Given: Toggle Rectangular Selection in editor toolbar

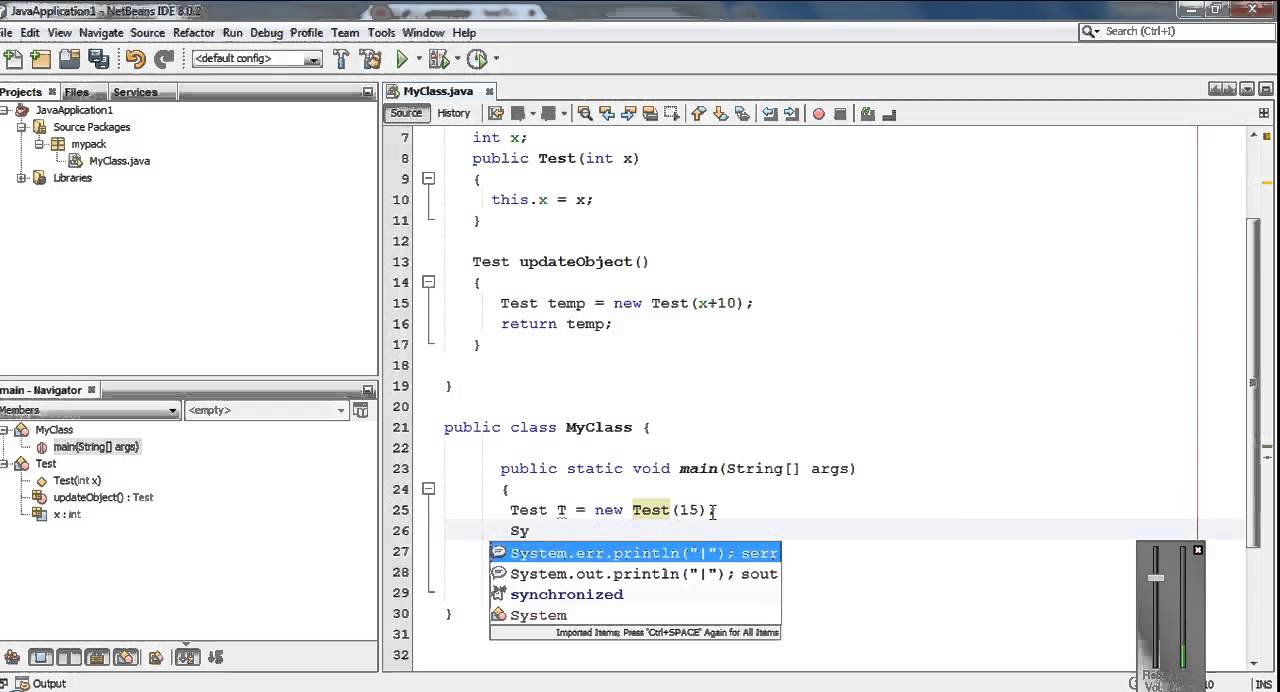Looking at the screenshot, I should [x=671, y=113].
